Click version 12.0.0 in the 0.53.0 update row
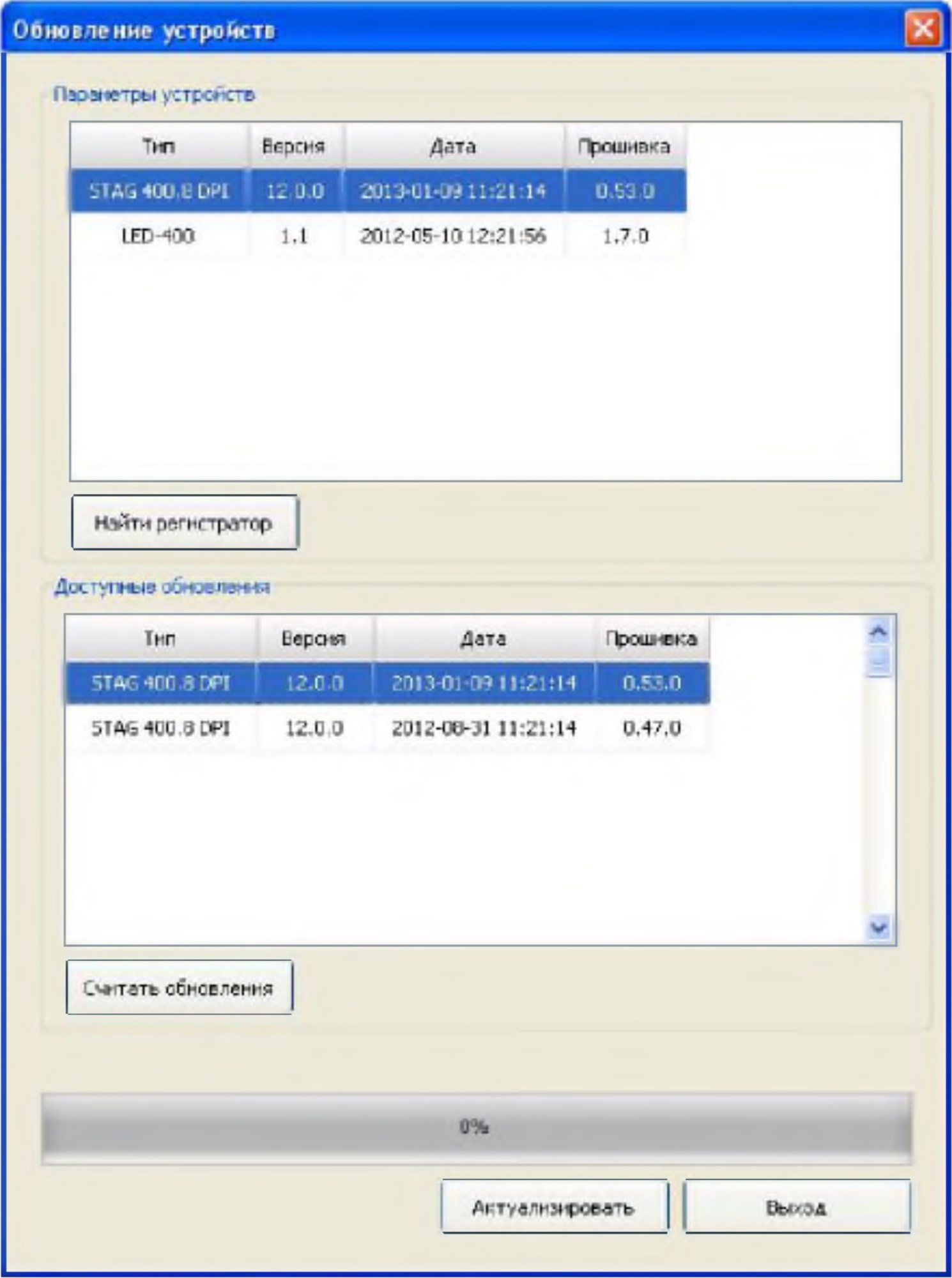The image size is (952, 1278). (314, 683)
